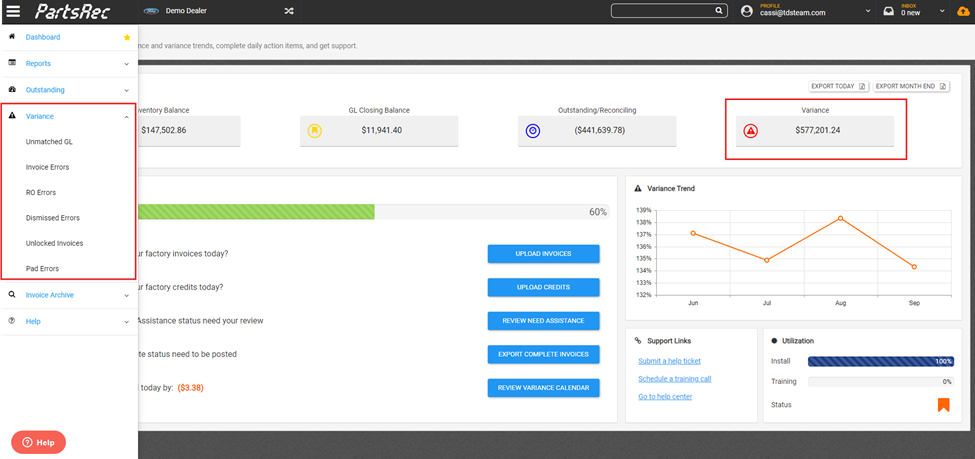
Task: Click the shuffle dealer switch icon
Action: click(289, 11)
